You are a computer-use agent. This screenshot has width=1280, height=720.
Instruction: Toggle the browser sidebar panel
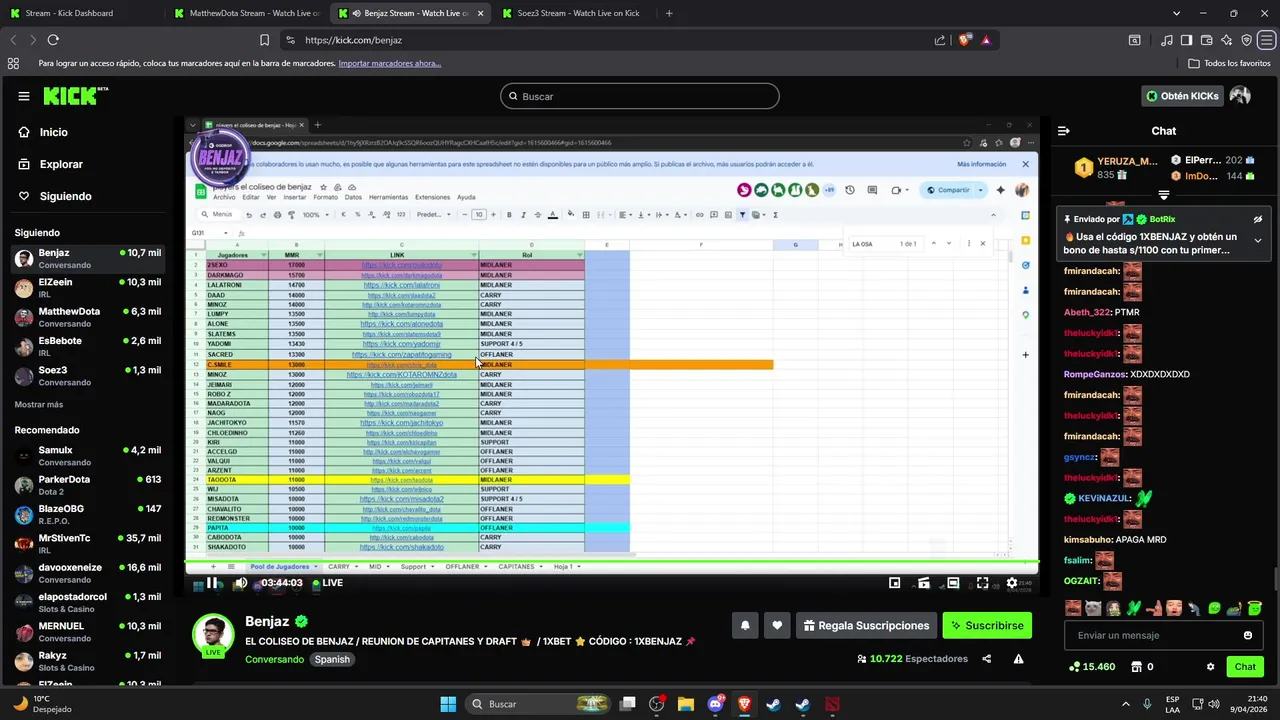1186,40
